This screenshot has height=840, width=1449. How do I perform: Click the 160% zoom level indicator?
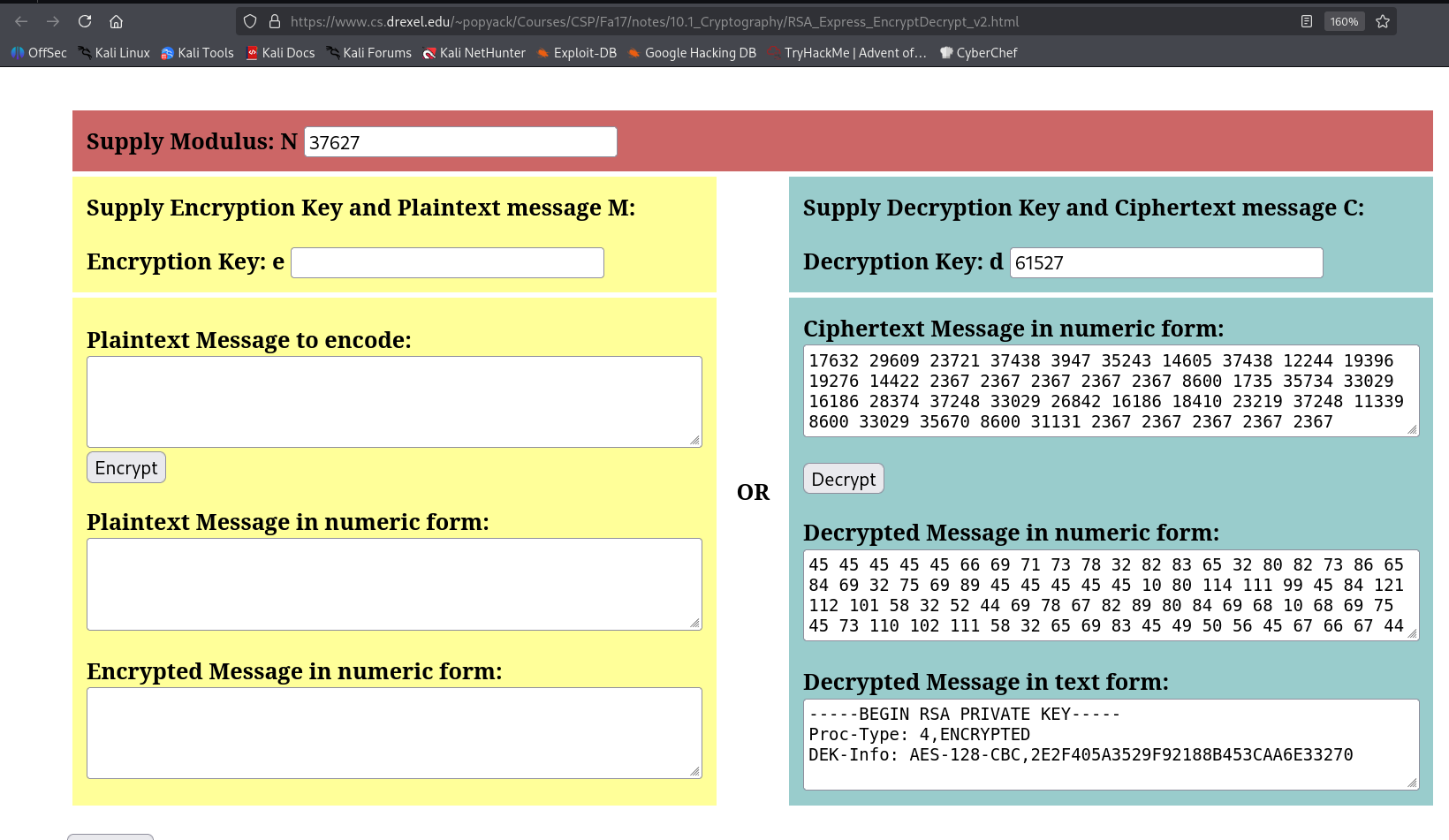[x=1344, y=21]
